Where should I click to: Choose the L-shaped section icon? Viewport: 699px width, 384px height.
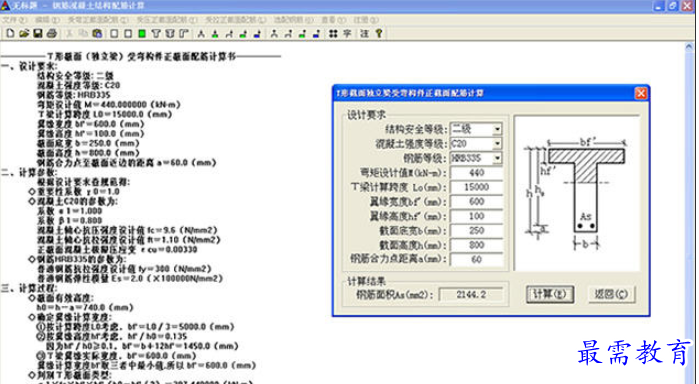[x=183, y=33]
